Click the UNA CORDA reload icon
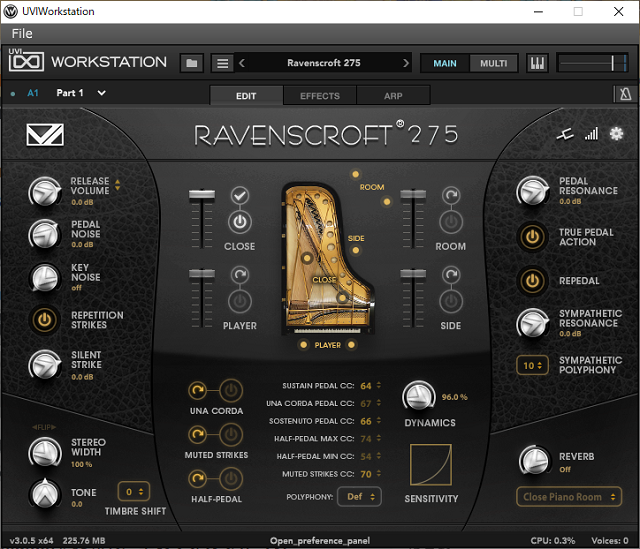 [198, 391]
